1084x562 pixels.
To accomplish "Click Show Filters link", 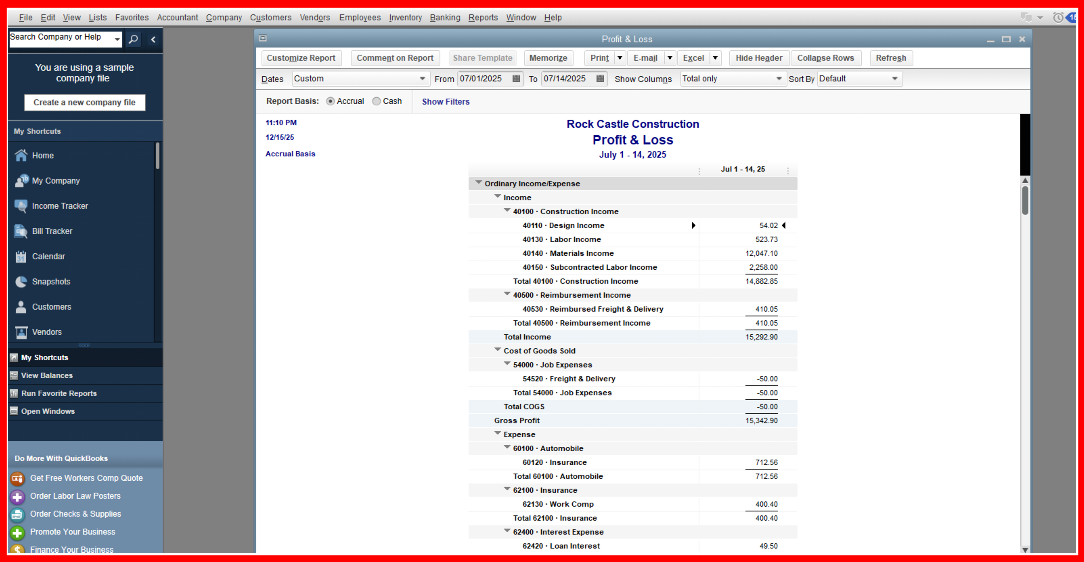I will (445, 102).
